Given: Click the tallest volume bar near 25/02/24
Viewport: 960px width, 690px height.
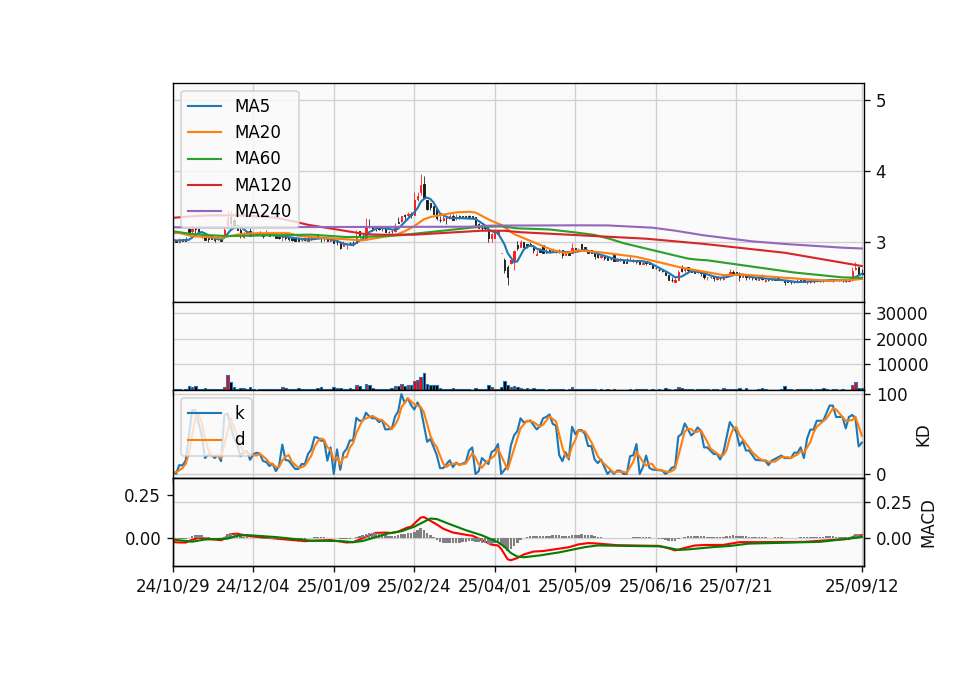Looking at the screenshot, I should pyautogui.click(x=424, y=381).
